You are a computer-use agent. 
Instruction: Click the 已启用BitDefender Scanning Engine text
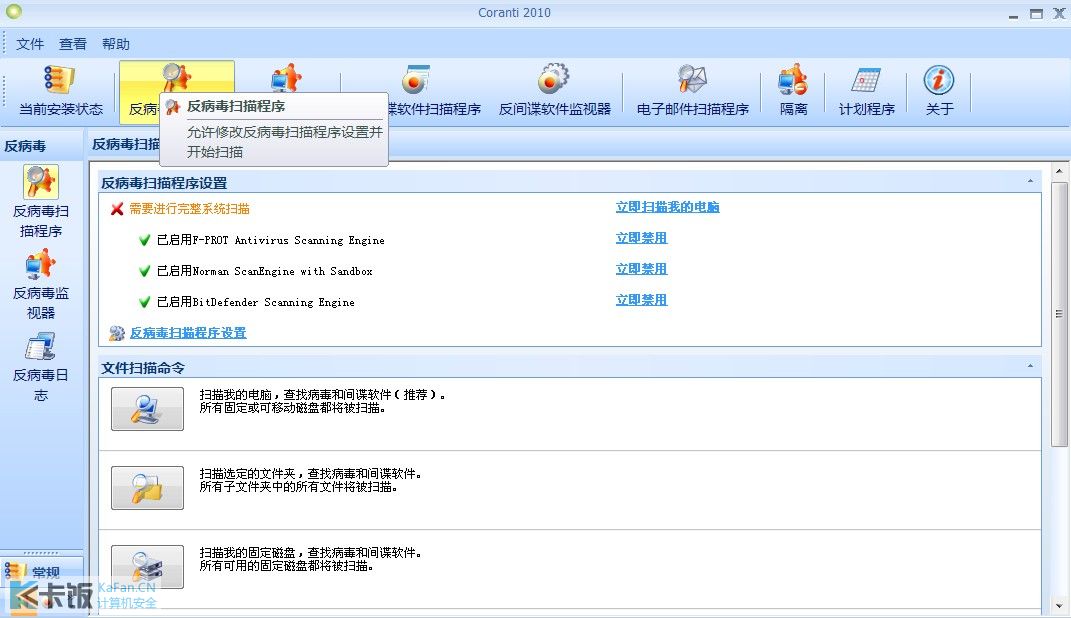pyautogui.click(x=255, y=302)
